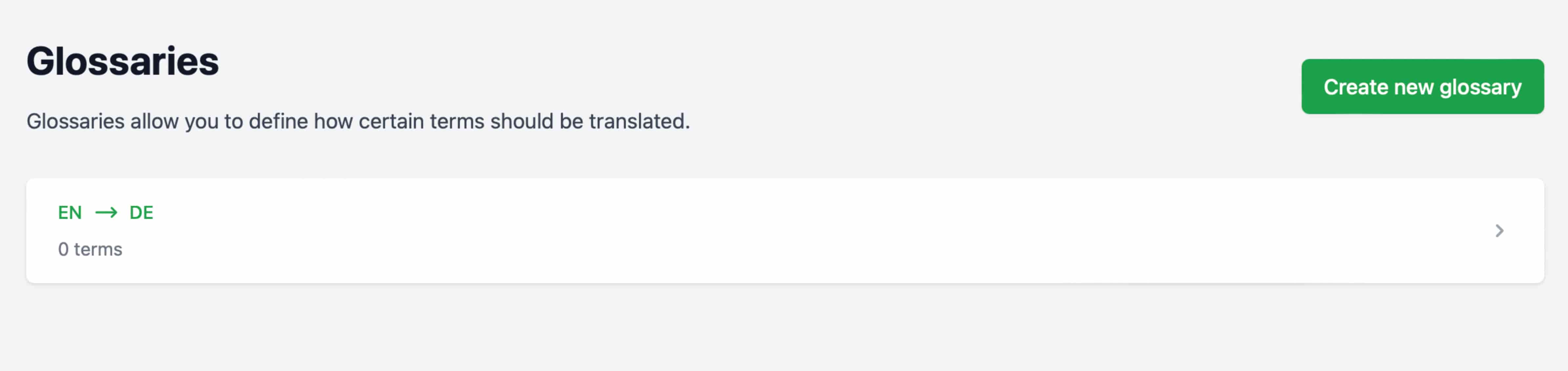Click the arrow icon between EN and DE

[x=106, y=213]
